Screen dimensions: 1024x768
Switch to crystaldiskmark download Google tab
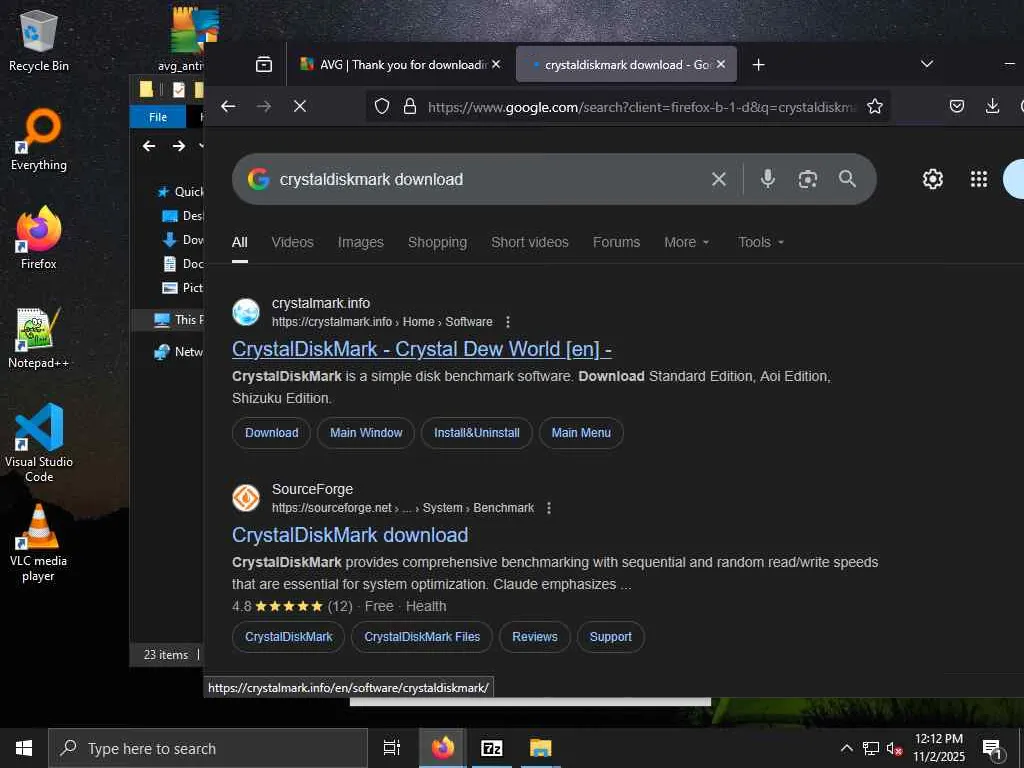[626, 64]
